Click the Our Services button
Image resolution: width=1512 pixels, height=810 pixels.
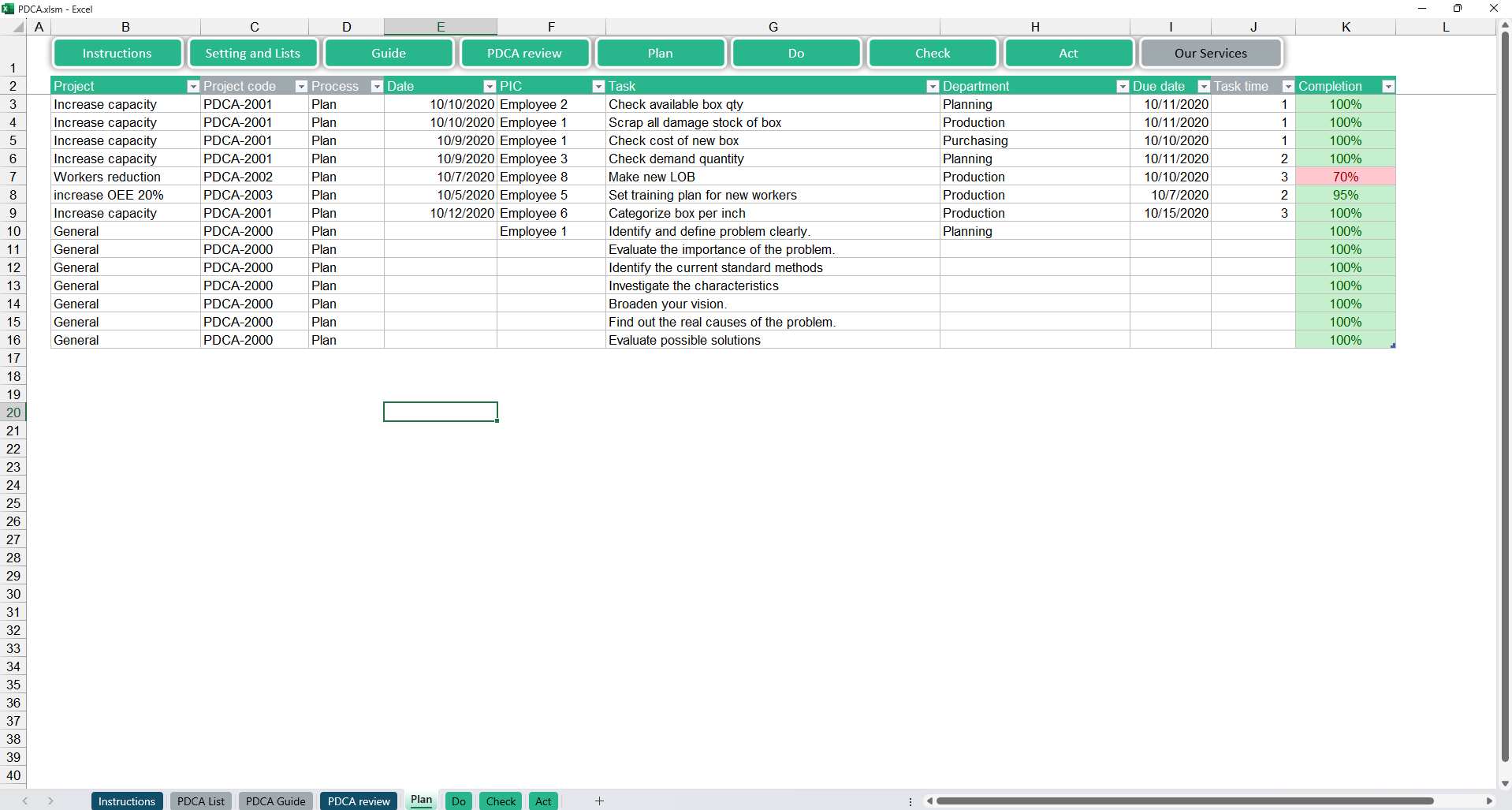click(1210, 53)
